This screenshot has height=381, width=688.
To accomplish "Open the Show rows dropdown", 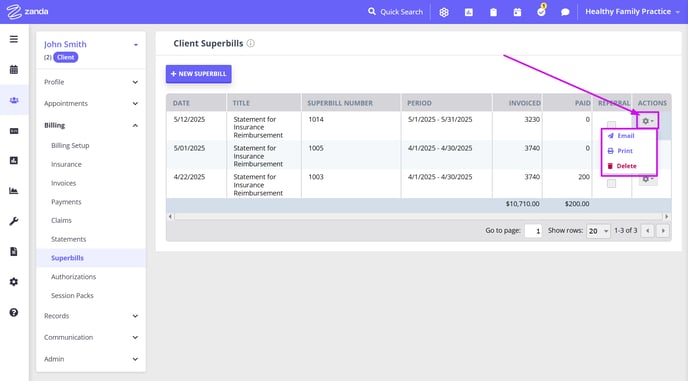I will (x=598, y=231).
